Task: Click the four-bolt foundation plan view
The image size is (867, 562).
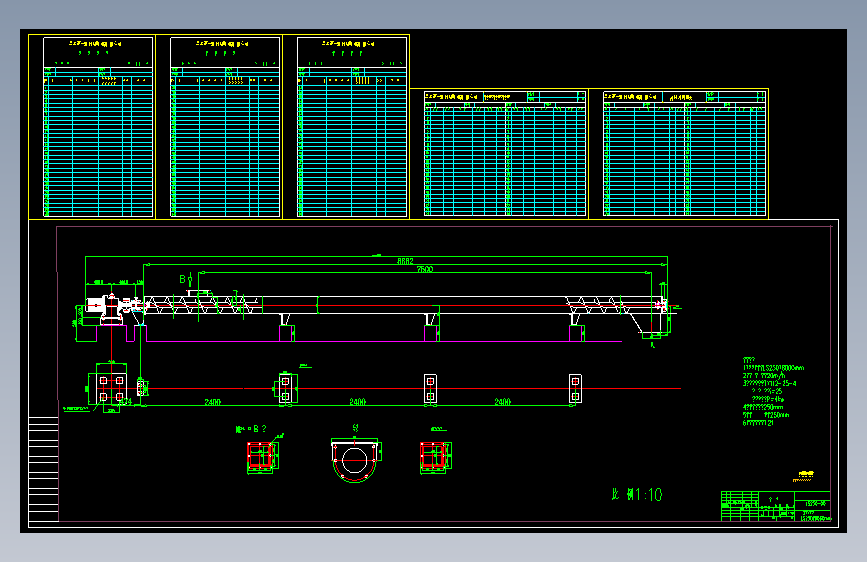Action: [111, 389]
